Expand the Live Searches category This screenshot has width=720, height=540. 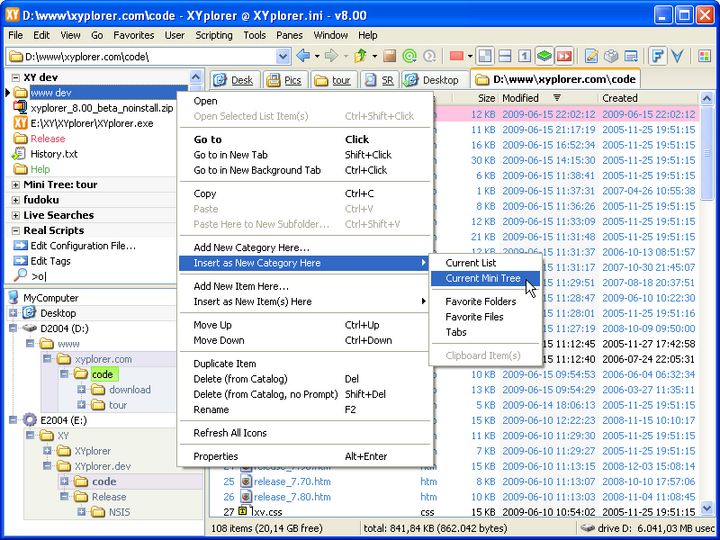coord(16,215)
